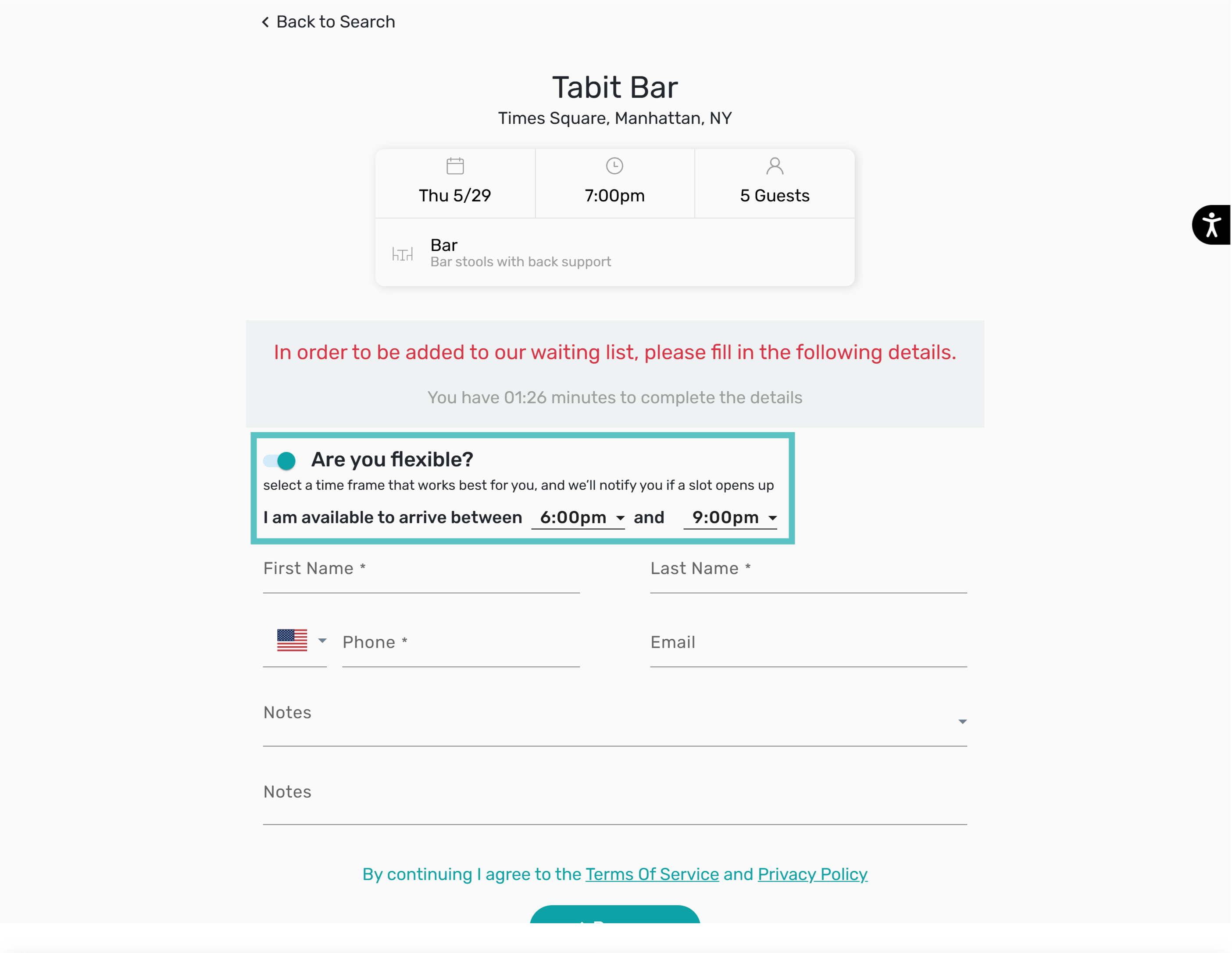The width and height of the screenshot is (1232, 953).
Task: Turn off the Are you flexible toggle
Action: click(280, 460)
